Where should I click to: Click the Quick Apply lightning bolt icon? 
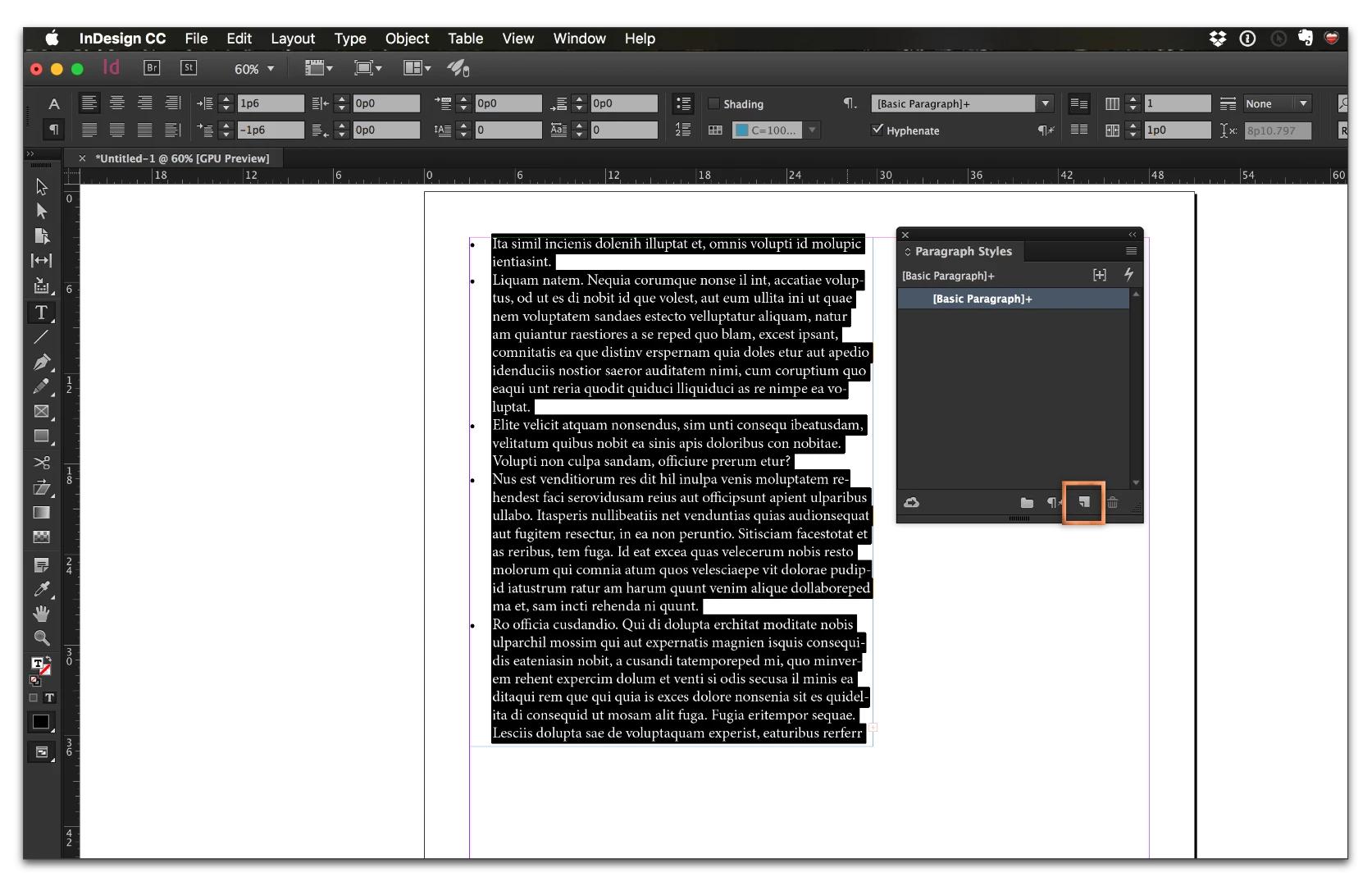click(1129, 275)
